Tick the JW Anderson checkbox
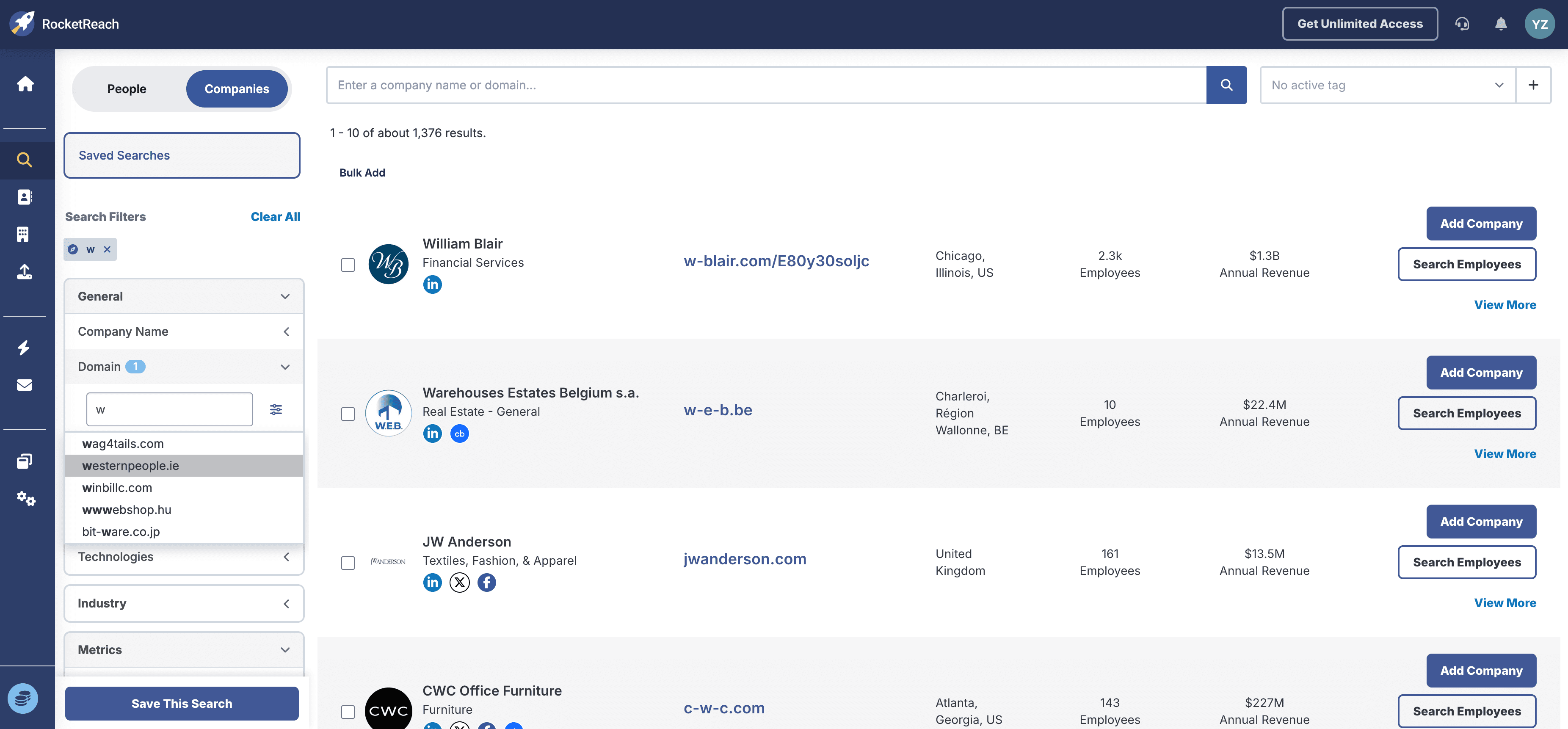The width and height of the screenshot is (1568, 729). [348, 563]
